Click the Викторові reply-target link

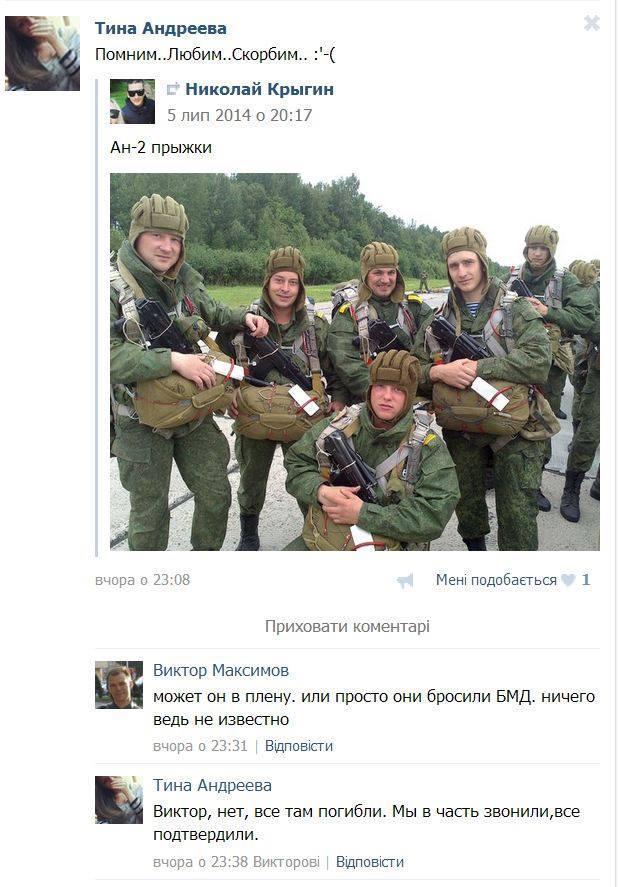(x=286, y=862)
